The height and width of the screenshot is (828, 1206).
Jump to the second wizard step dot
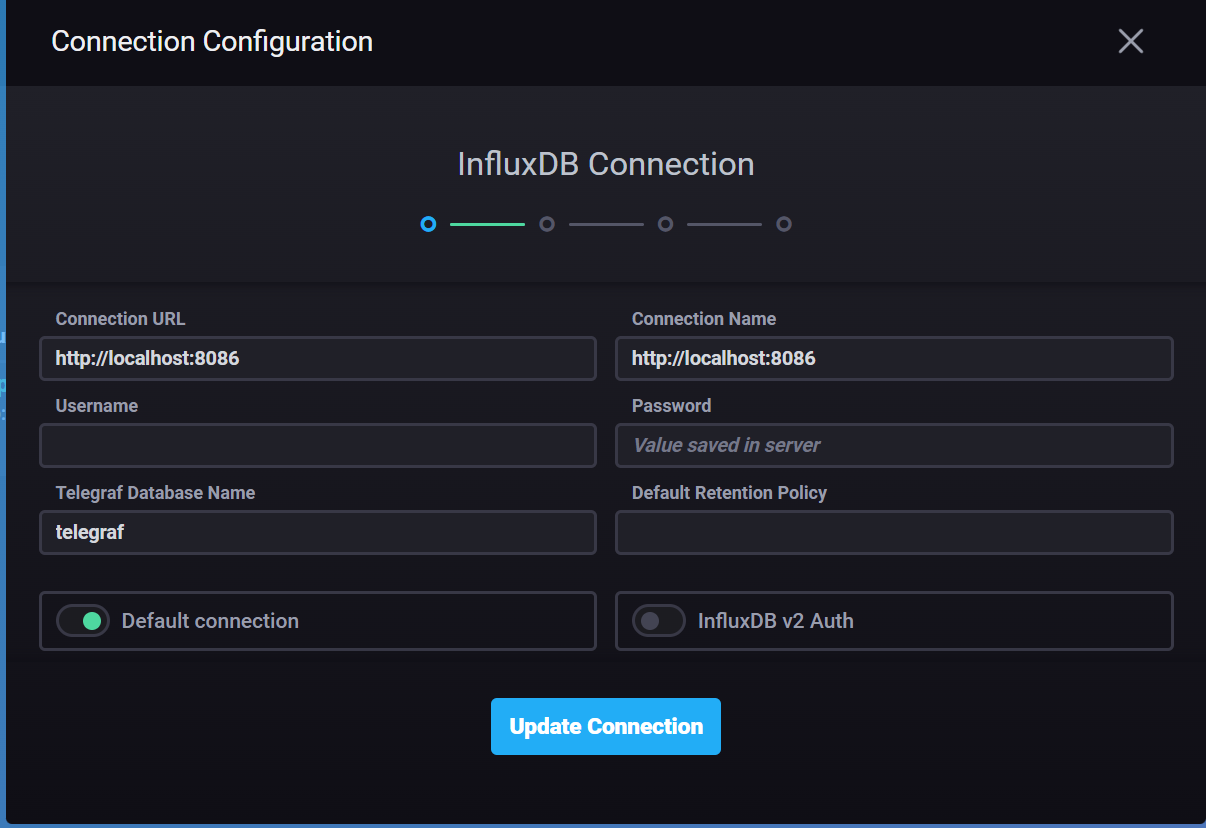[547, 224]
